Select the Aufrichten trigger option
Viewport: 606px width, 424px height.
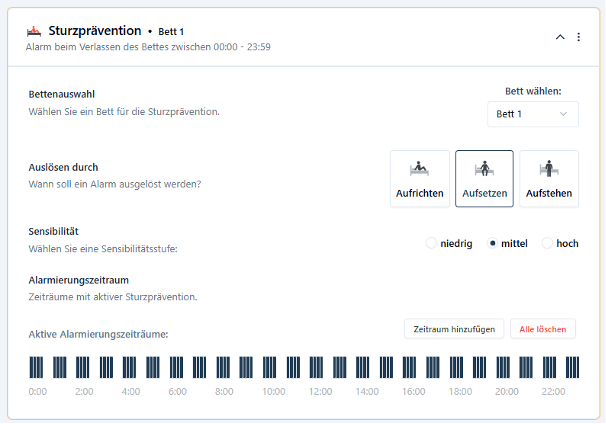(419, 179)
